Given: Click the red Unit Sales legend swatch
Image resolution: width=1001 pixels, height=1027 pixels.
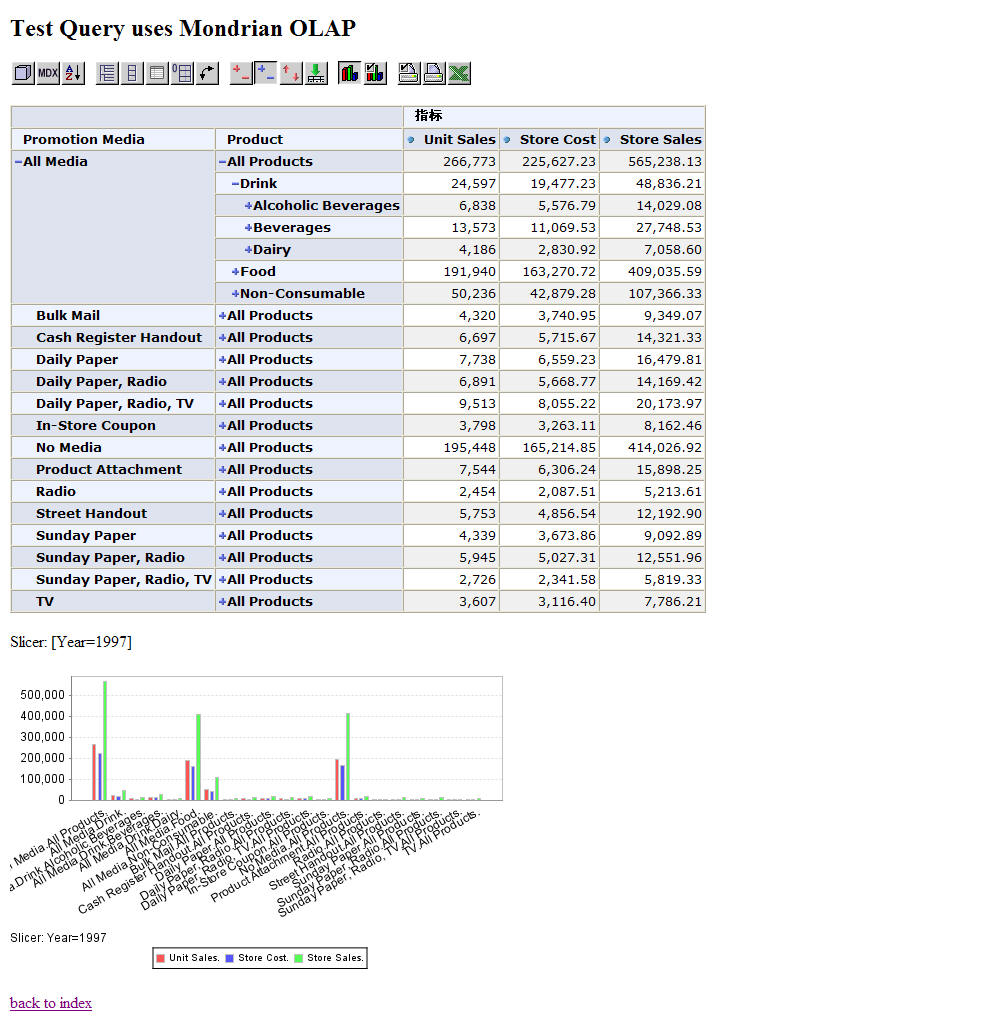Looking at the screenshot, I should point(161,958).
